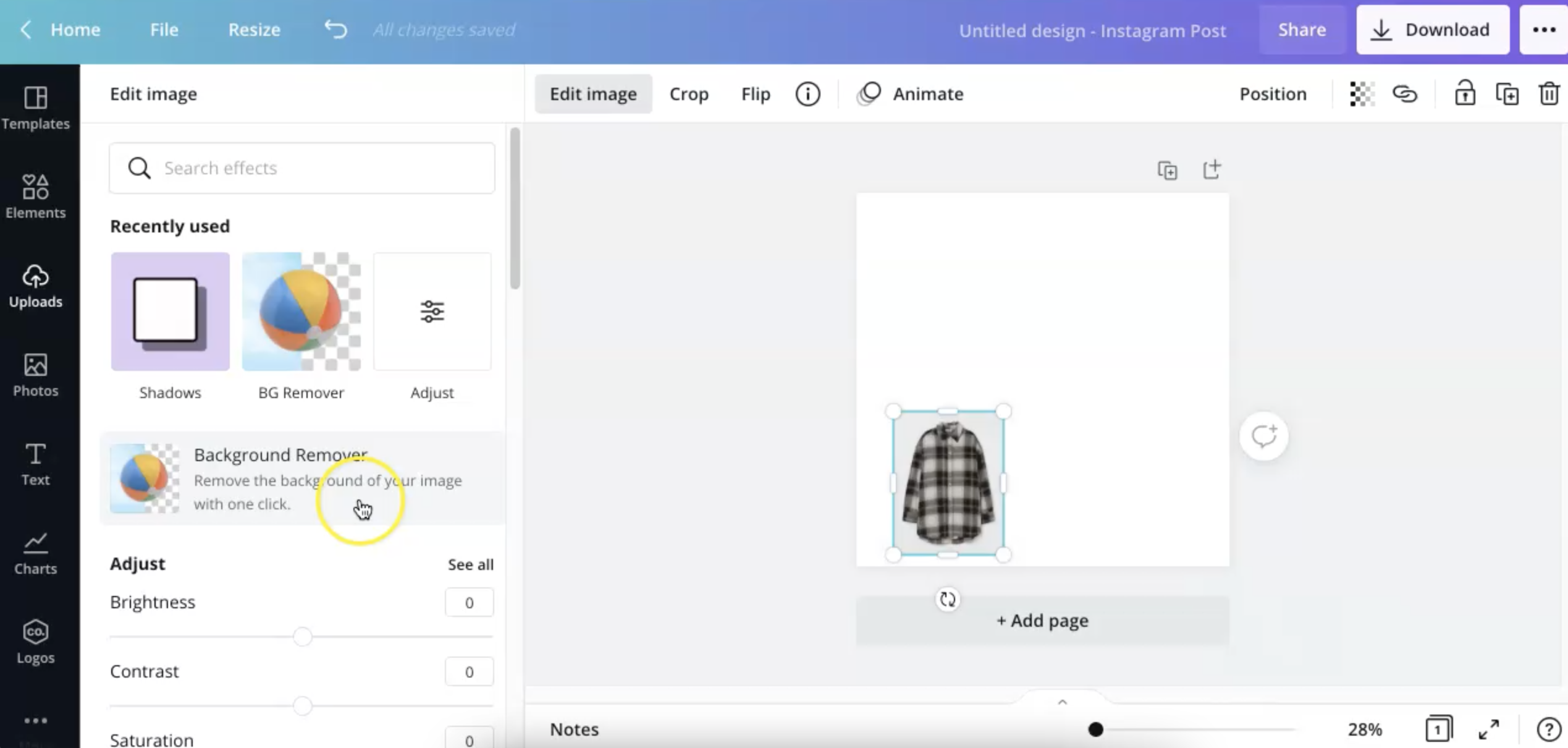Open the Text sidebar panel

point(35,464)
